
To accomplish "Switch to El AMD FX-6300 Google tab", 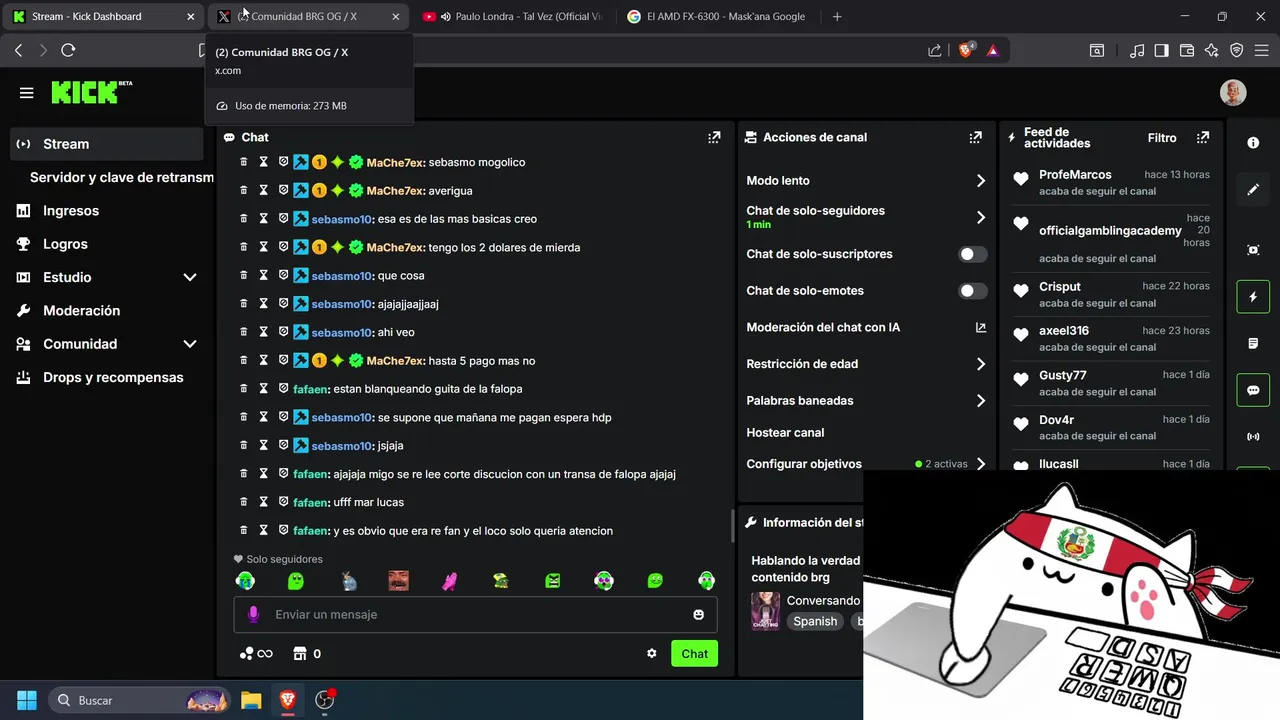I will click(x=716, y=16).
